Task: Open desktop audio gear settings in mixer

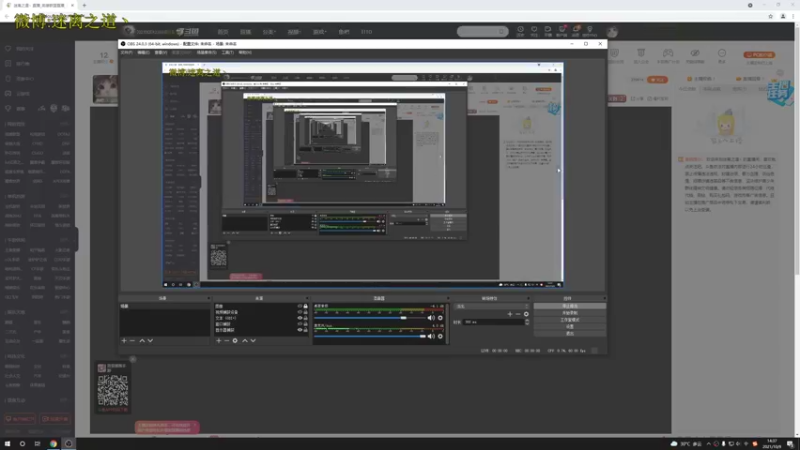Action: 440,318
